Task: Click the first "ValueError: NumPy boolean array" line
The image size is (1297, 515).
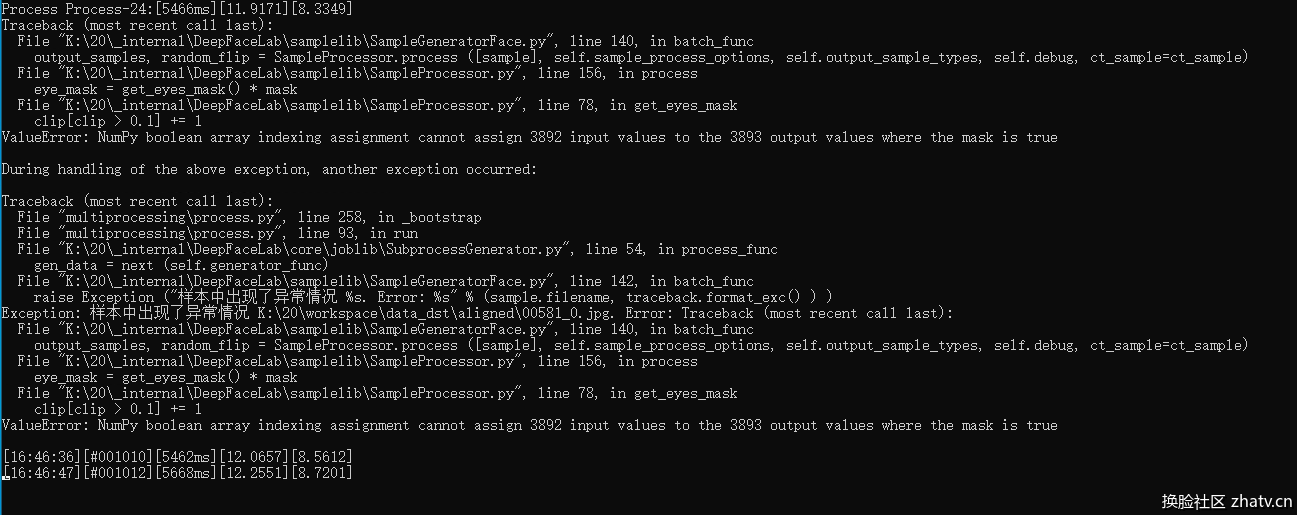Action: (529, 137)
